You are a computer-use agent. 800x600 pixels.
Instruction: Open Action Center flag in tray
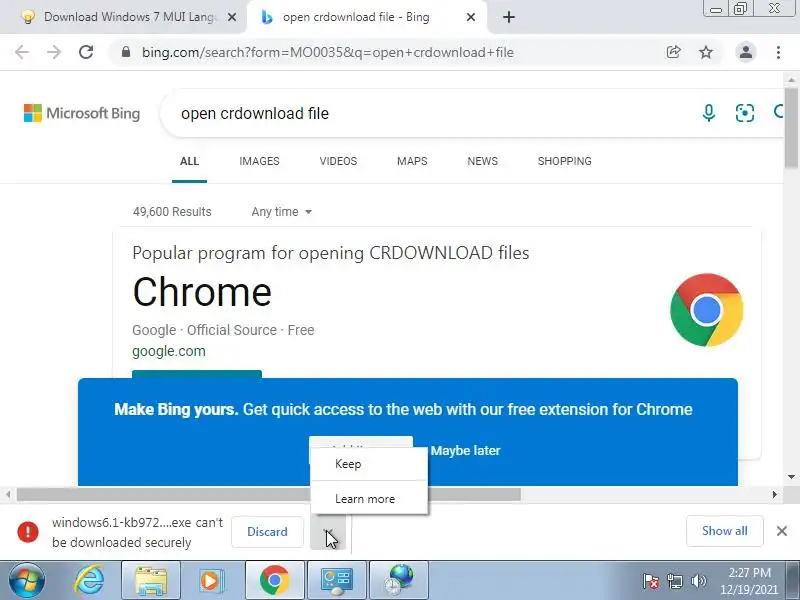coord(651,581)
